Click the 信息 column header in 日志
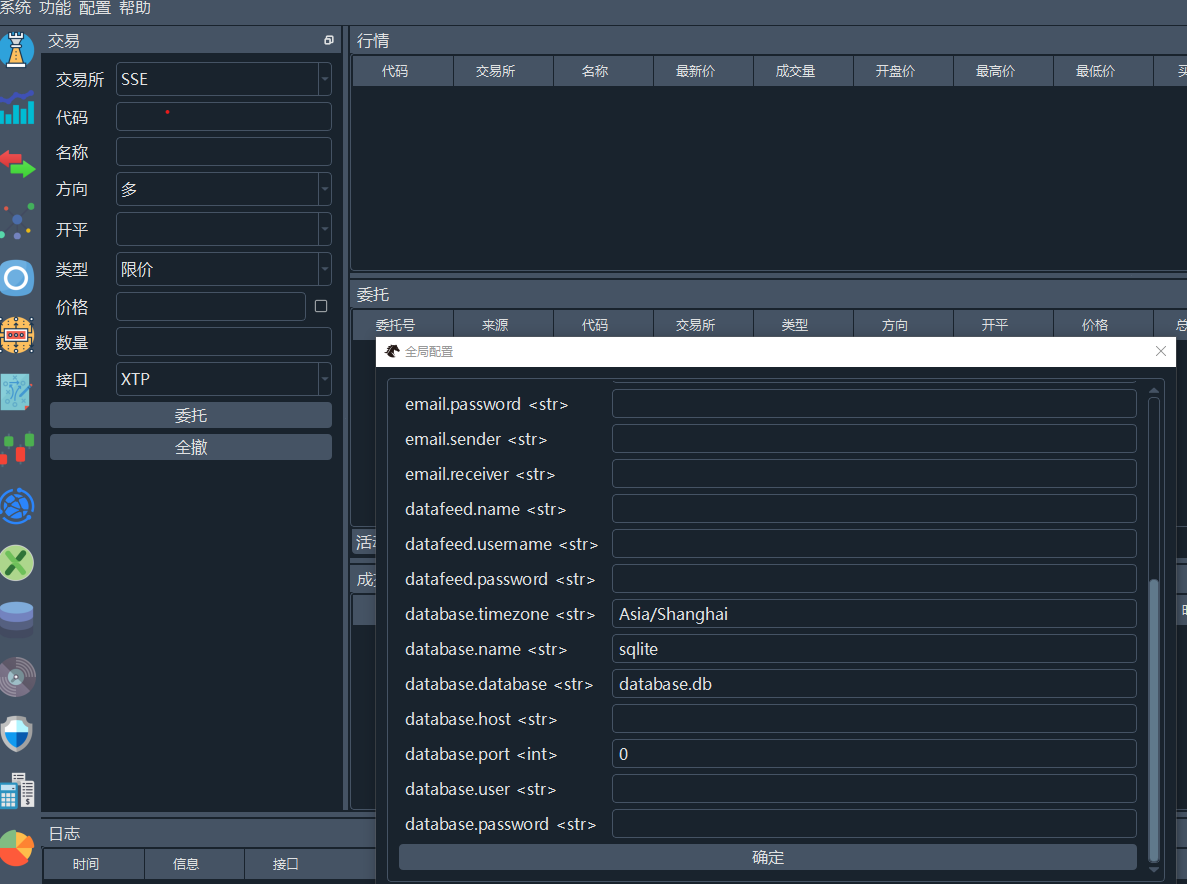1187x884 pixels. click(x=194, y=864)
